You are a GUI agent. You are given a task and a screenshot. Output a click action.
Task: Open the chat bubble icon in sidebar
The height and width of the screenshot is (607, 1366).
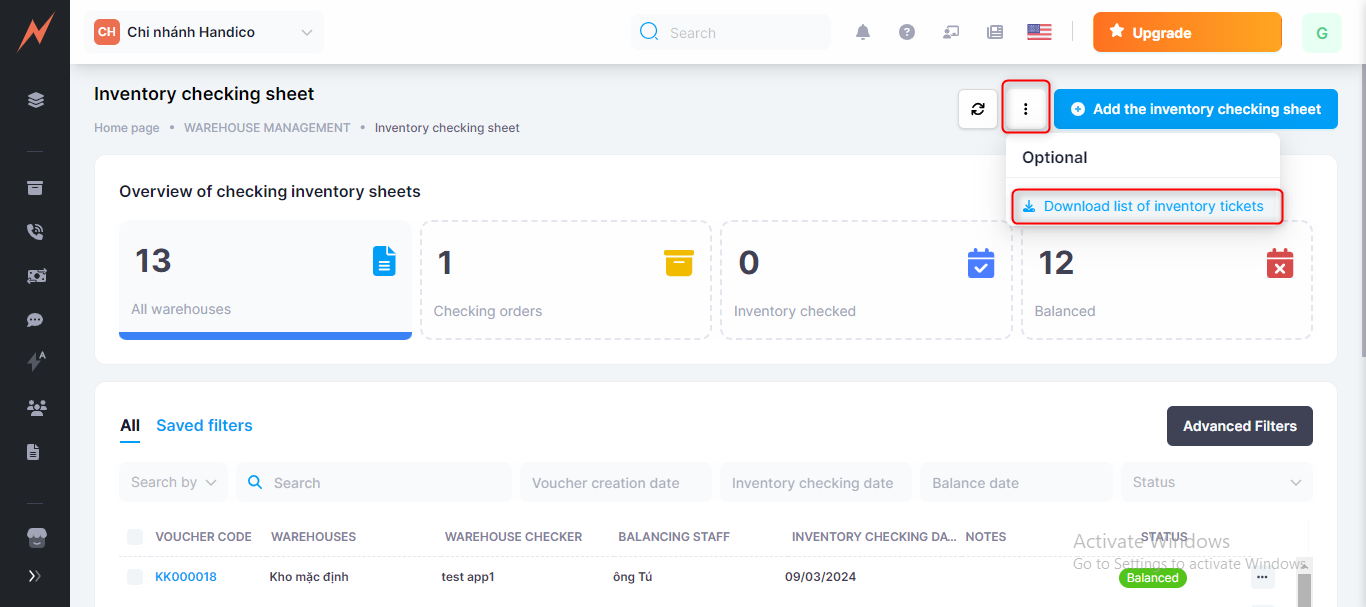point(35,320)
